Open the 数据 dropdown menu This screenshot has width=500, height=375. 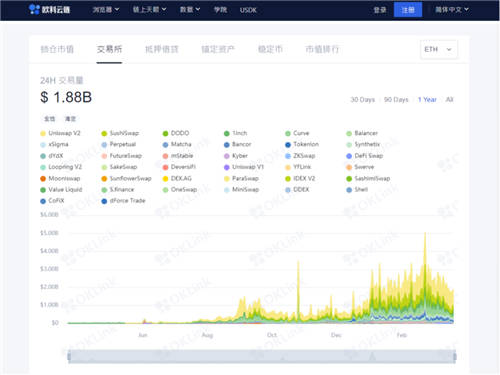tap(190, 9)
